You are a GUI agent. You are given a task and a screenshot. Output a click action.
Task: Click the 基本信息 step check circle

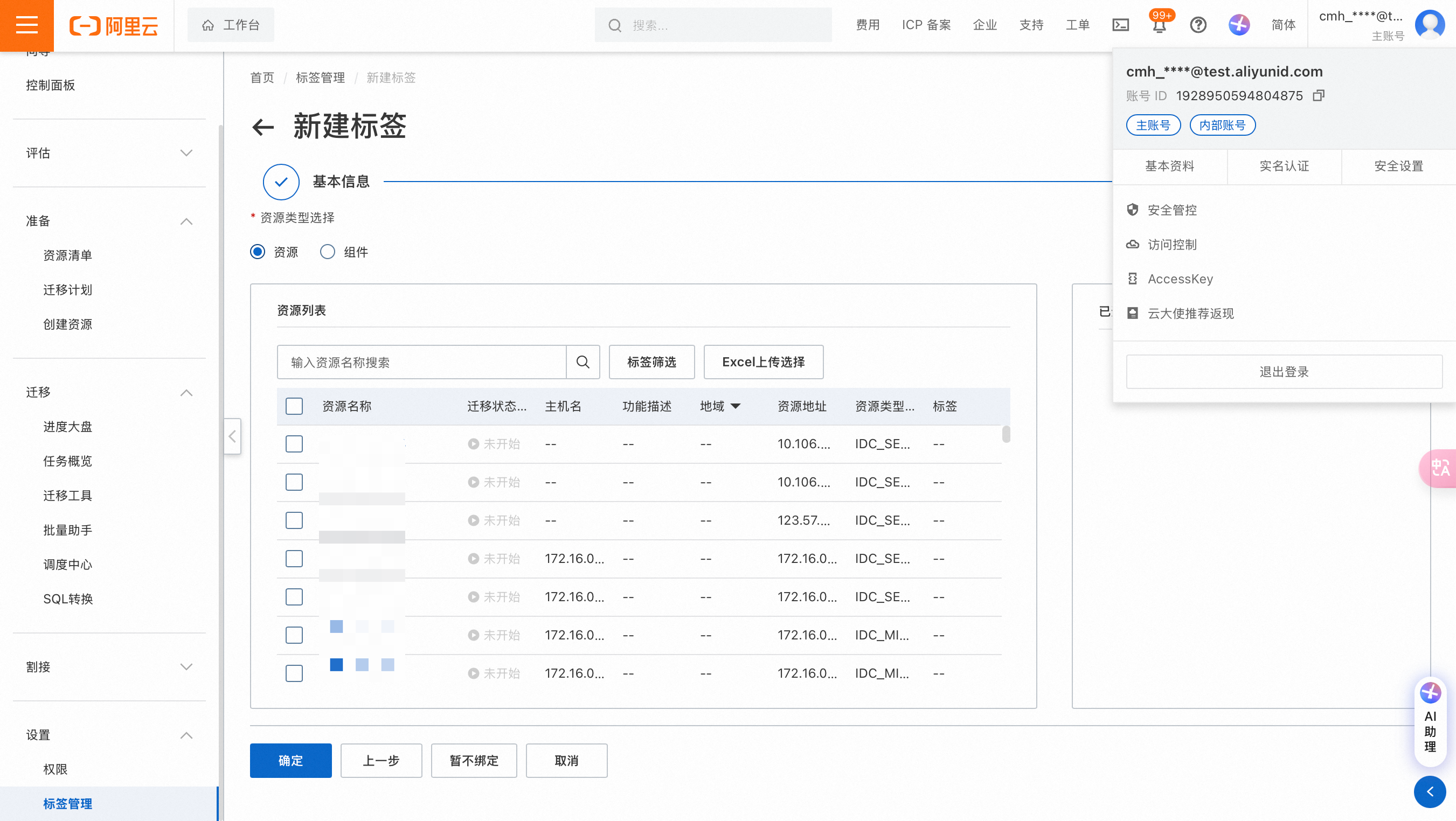pos(281,182)
